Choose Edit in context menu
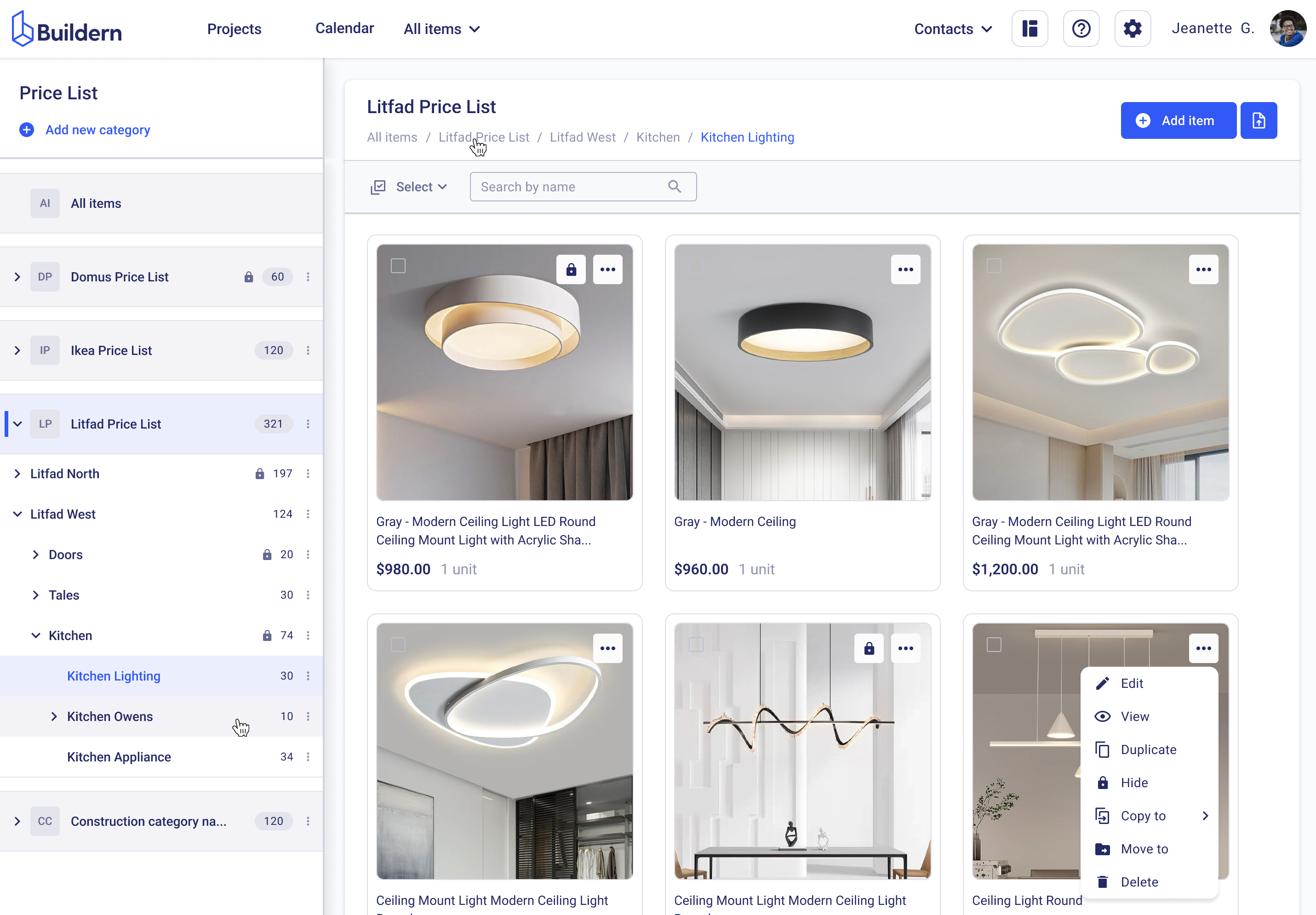Image resolution: width=1316 pixels, height=915 pixels. [x=1149, y=683]
